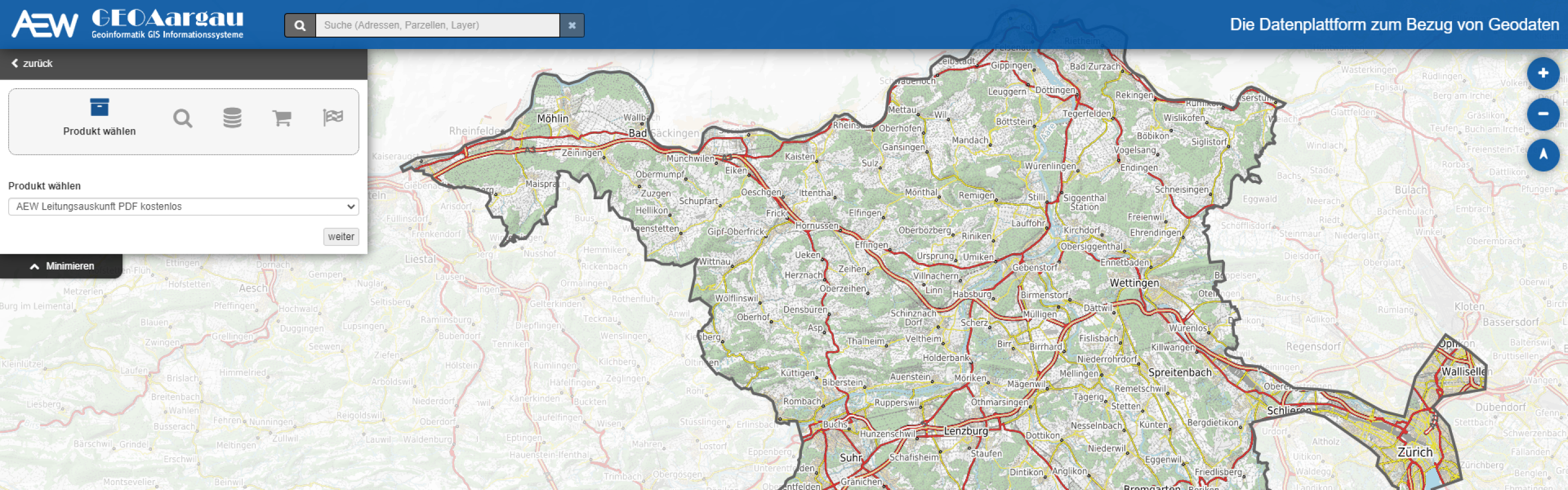This screenshot has width=1568, height=490.
Task: Zoom in the map with plus button
Action: pos(1542,73)
